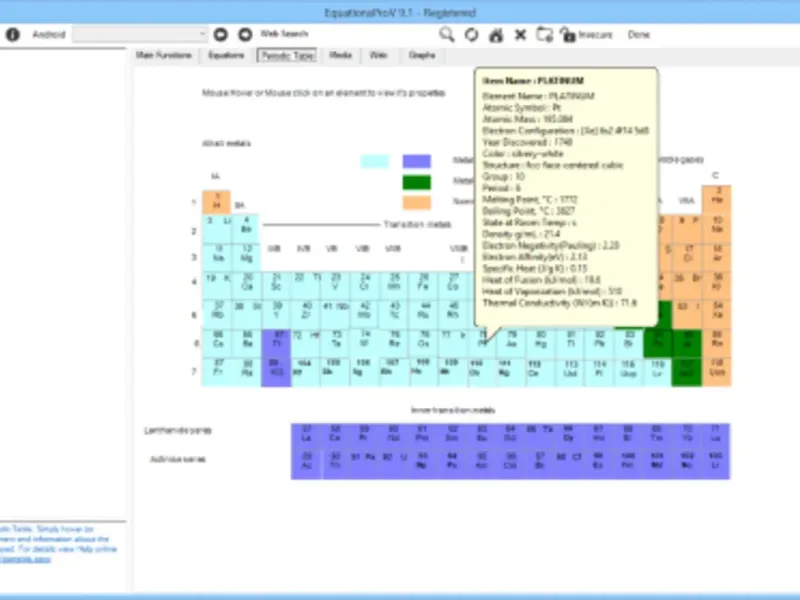This screenshot has height=600, width=800.
Task: Select the Radon (Rn) element cell
Action: click(717, 343)
